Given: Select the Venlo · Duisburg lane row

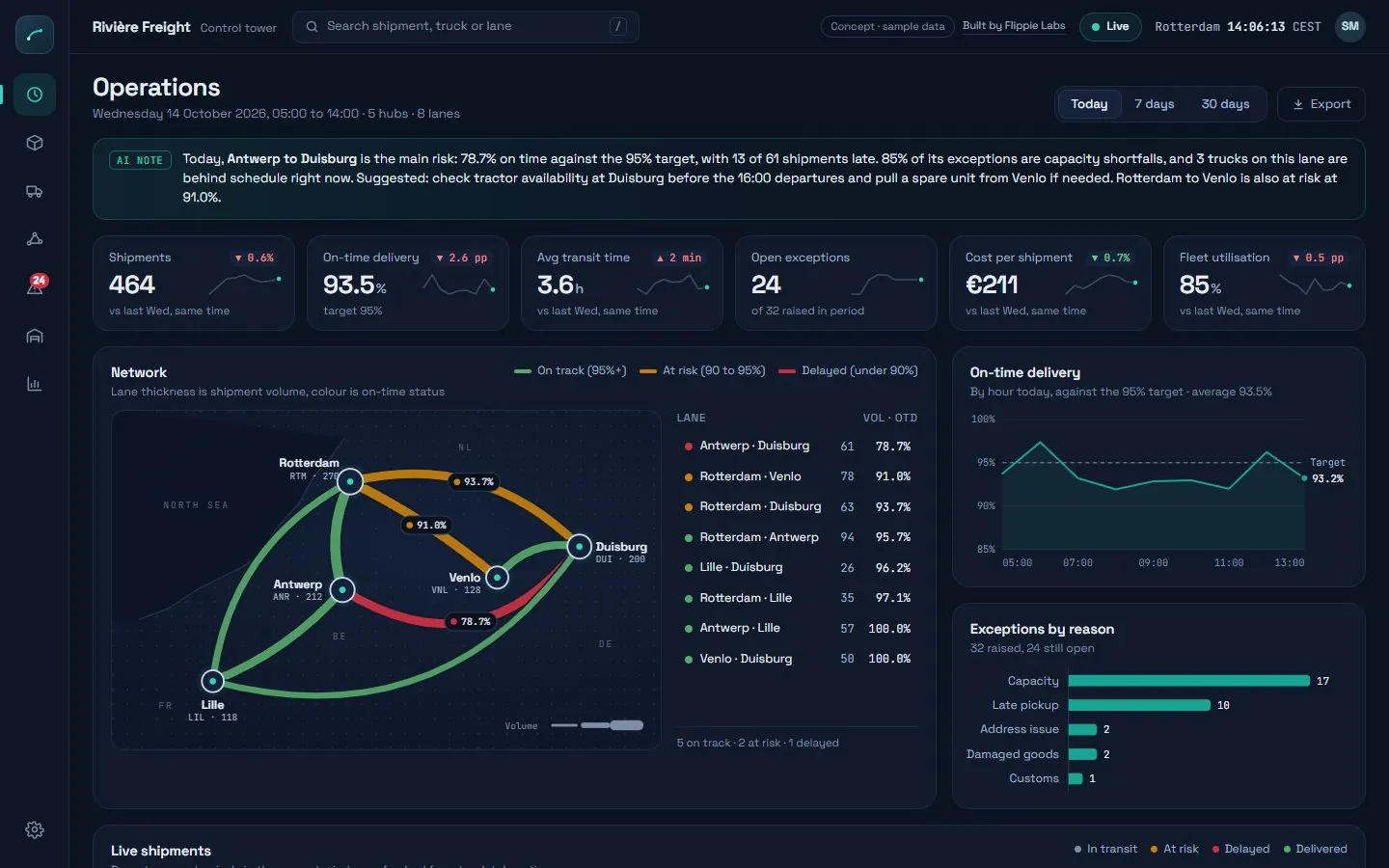Looking at the screenshot, I should tap(798, 659).
